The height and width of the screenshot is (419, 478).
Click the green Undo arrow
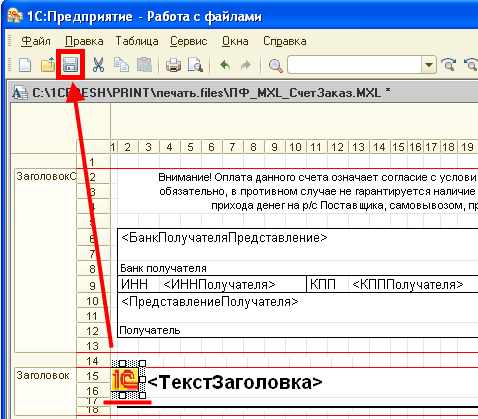225,65
